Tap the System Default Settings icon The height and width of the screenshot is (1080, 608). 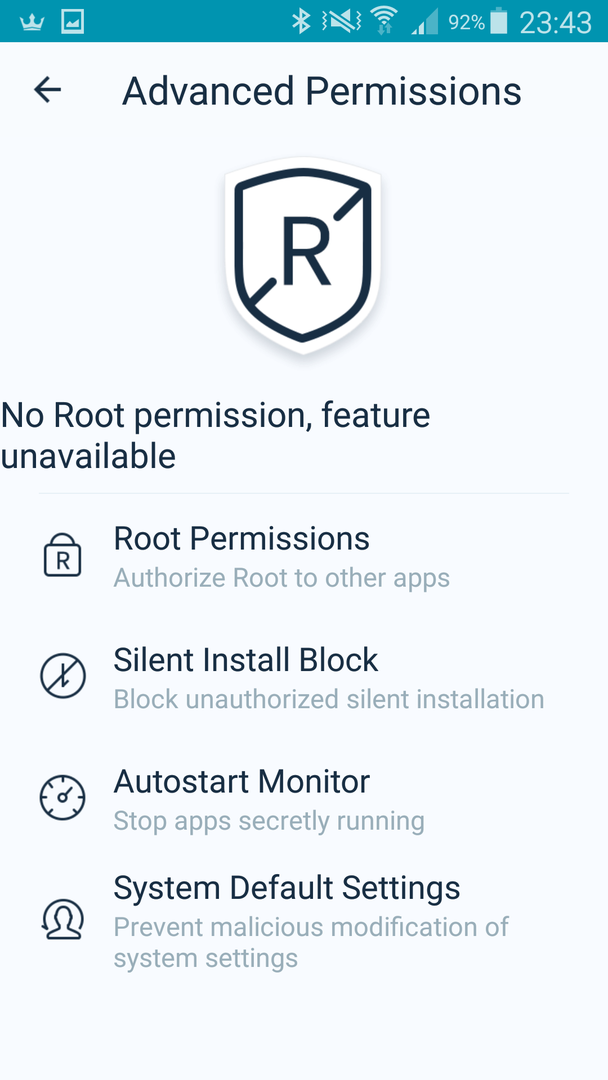click(x=63, y=920)
